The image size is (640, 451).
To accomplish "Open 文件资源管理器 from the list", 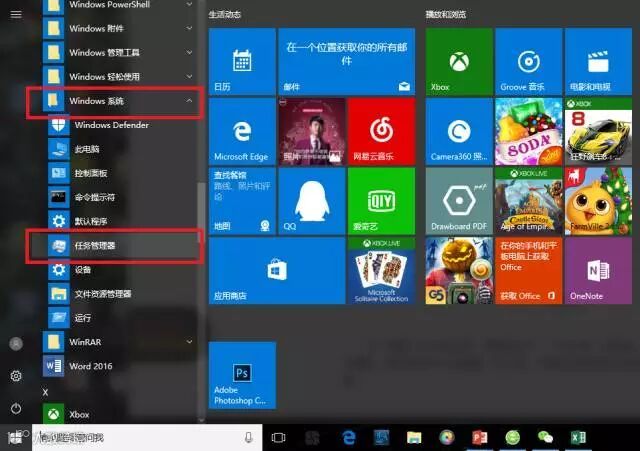I will pos(122,293).
